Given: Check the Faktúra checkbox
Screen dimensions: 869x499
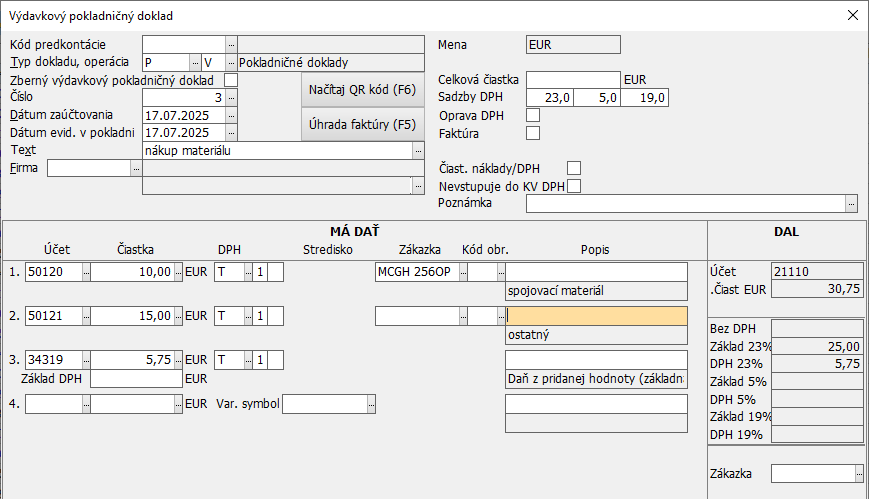Looking at the screenshot, I should tap(533, 132).
